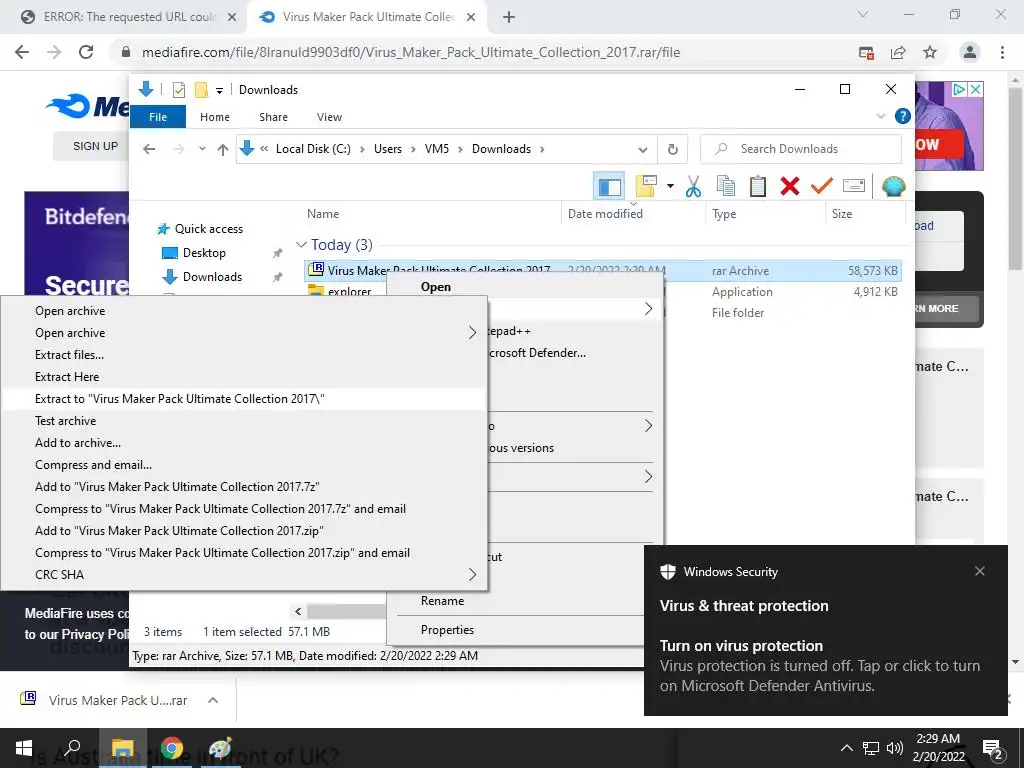The image size is (1024, 768).
Task: Click the Rename icon next to the checkmark
Action: coord(854,187)
